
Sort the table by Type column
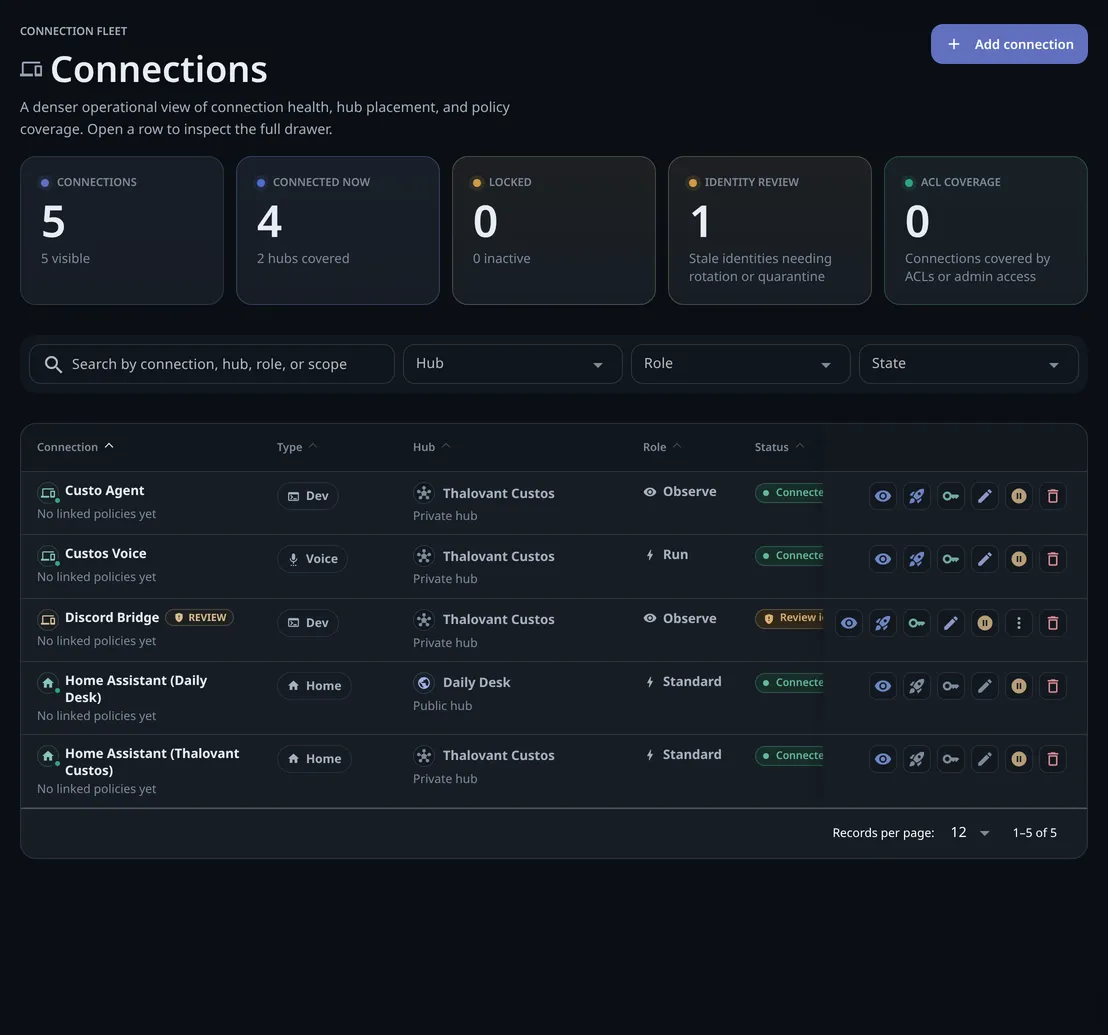pyautogui.click(x=297, y=446)
